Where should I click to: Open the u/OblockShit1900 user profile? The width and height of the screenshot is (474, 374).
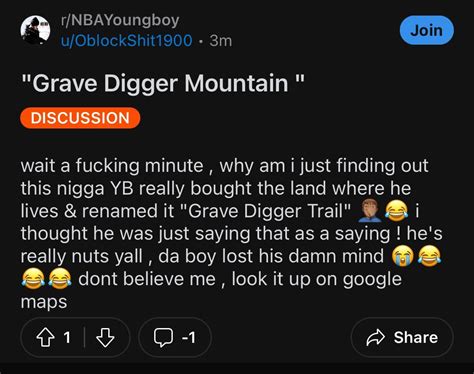pyautogui.click(x=126, y=41)
